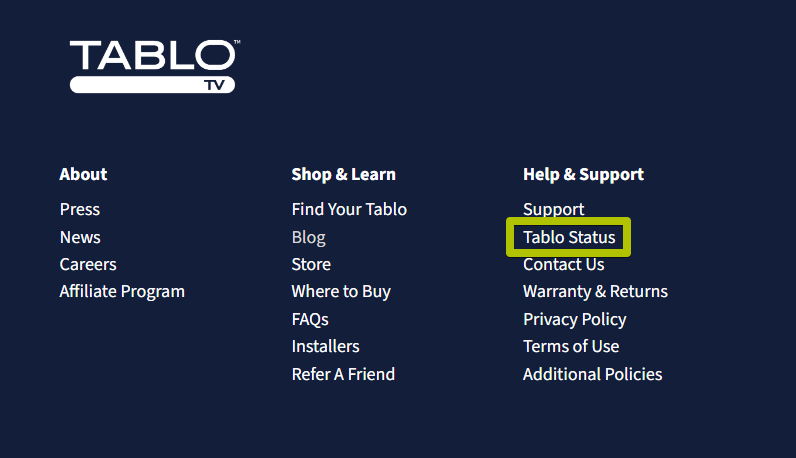Open the Terms of Use

coord(571,346)
